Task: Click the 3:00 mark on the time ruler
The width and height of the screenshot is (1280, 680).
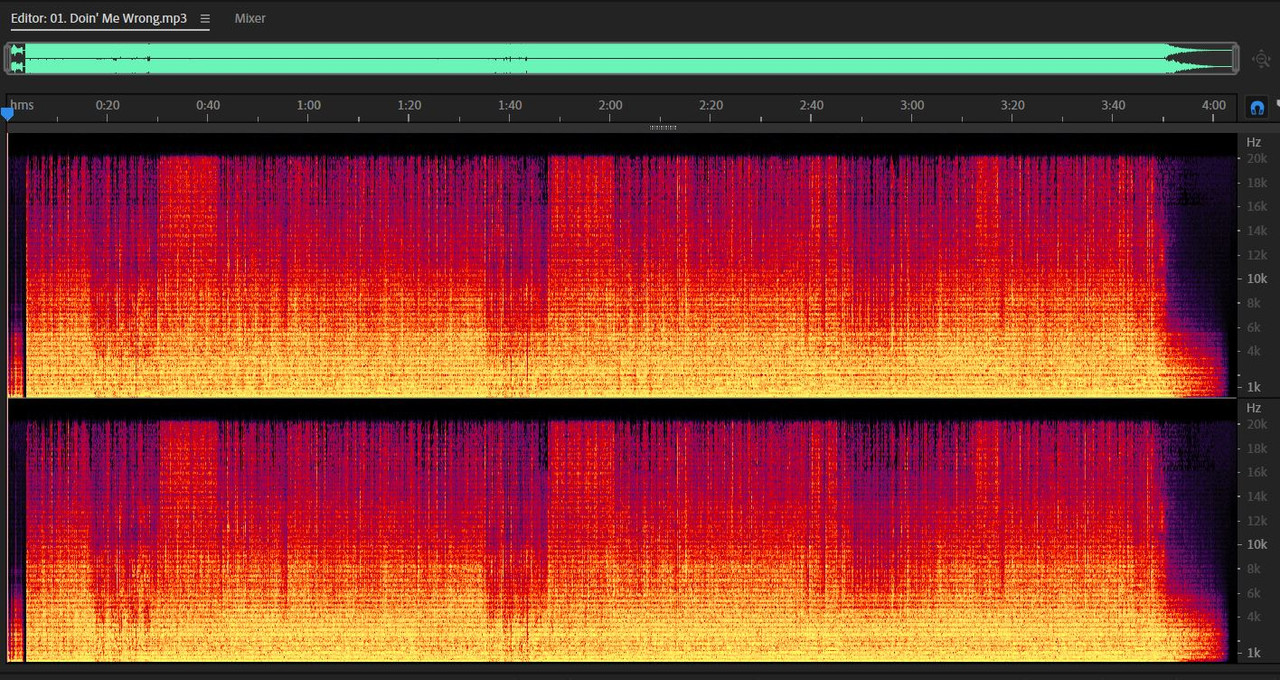Action: pyautogui.click(x=912, y=105)
